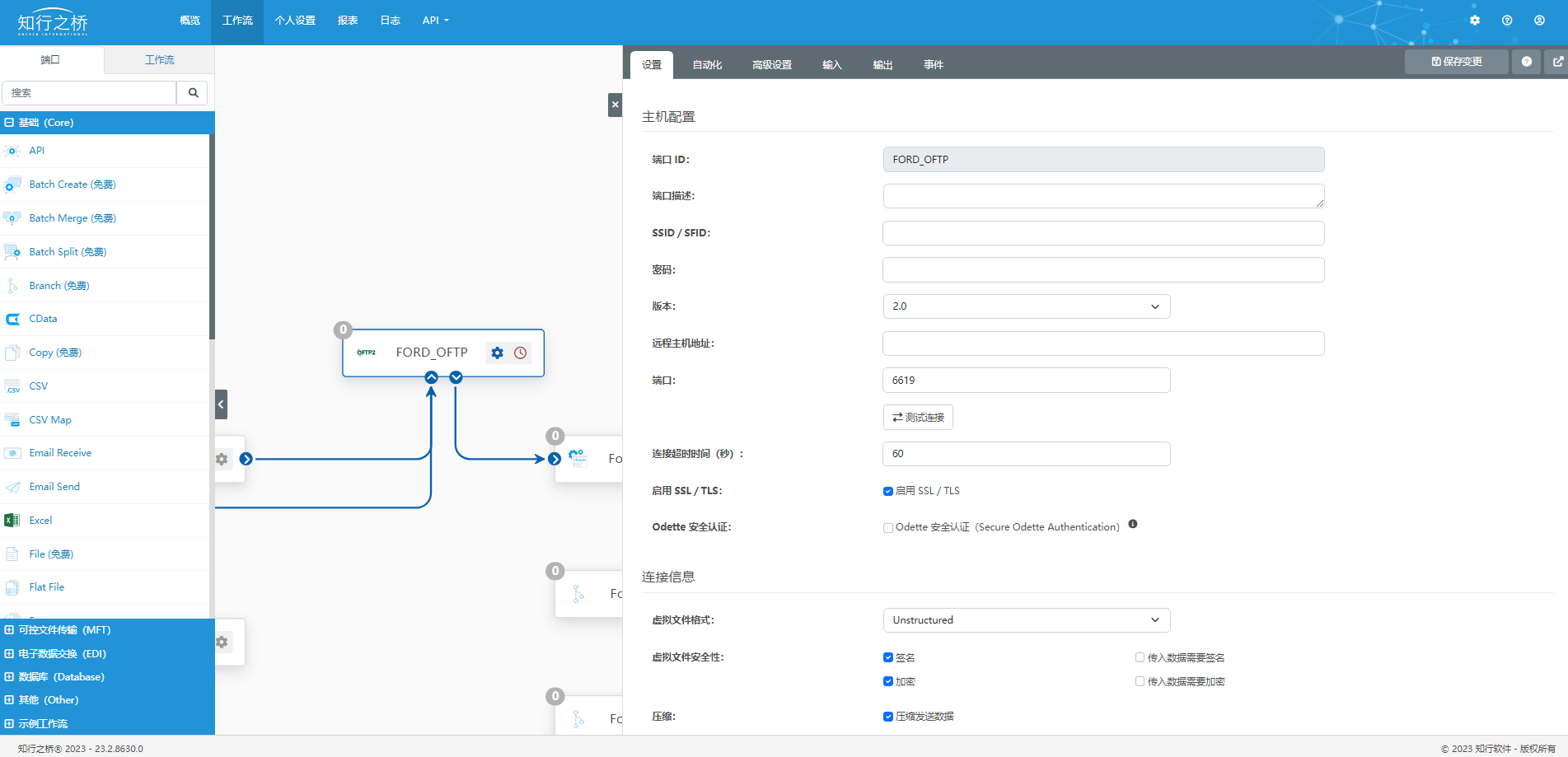This screenshot has width=1568, height=757.
Task: Open settings panel in new window
Action: pyautogui.click(x=1557, y=62)
